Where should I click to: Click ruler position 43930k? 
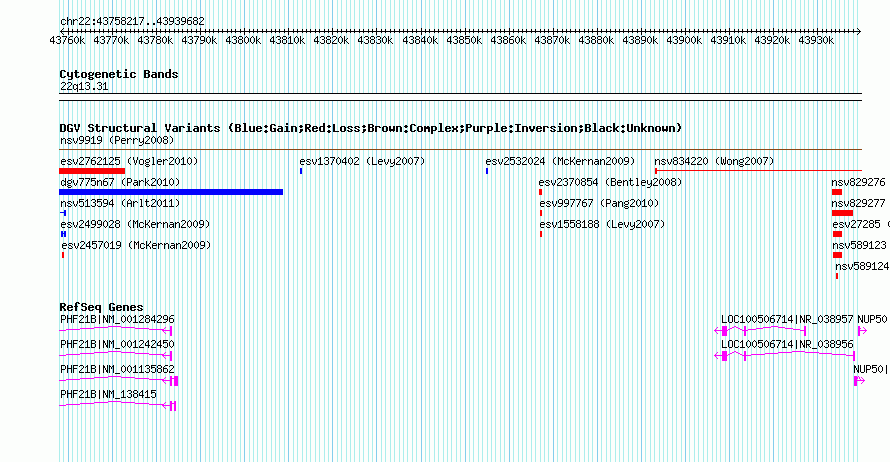coord(816,40)
